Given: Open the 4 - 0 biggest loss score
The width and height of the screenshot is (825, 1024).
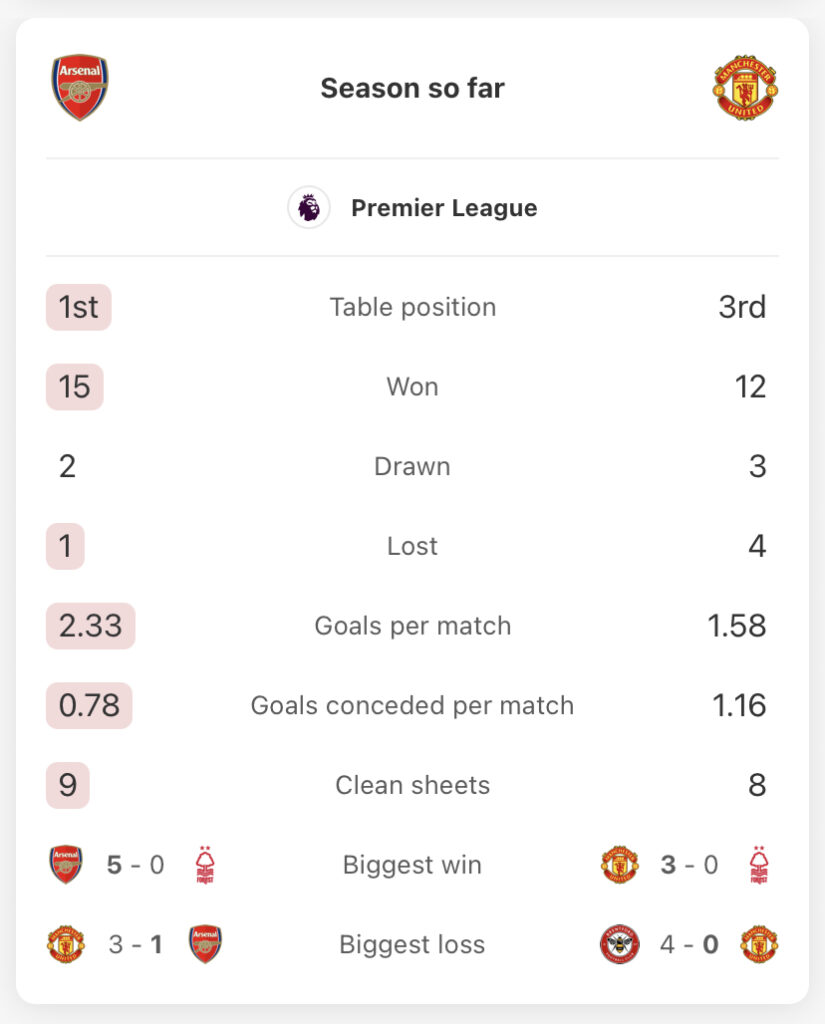Looking at the screenshot, I should click(689, 944).
